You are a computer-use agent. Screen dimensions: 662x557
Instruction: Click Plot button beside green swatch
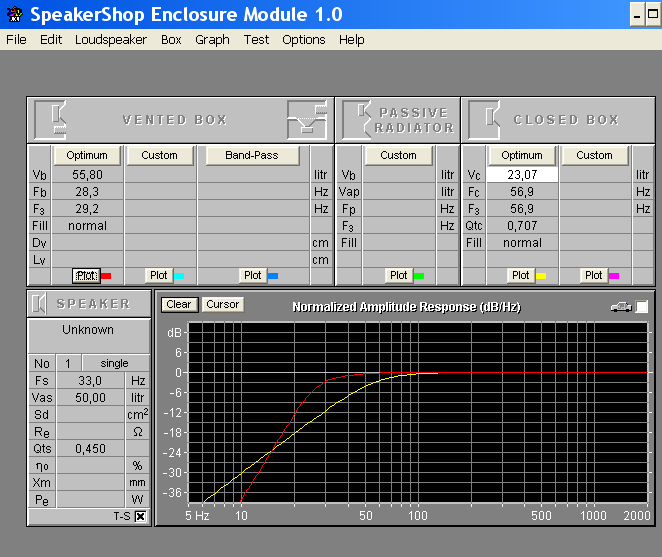399,276
